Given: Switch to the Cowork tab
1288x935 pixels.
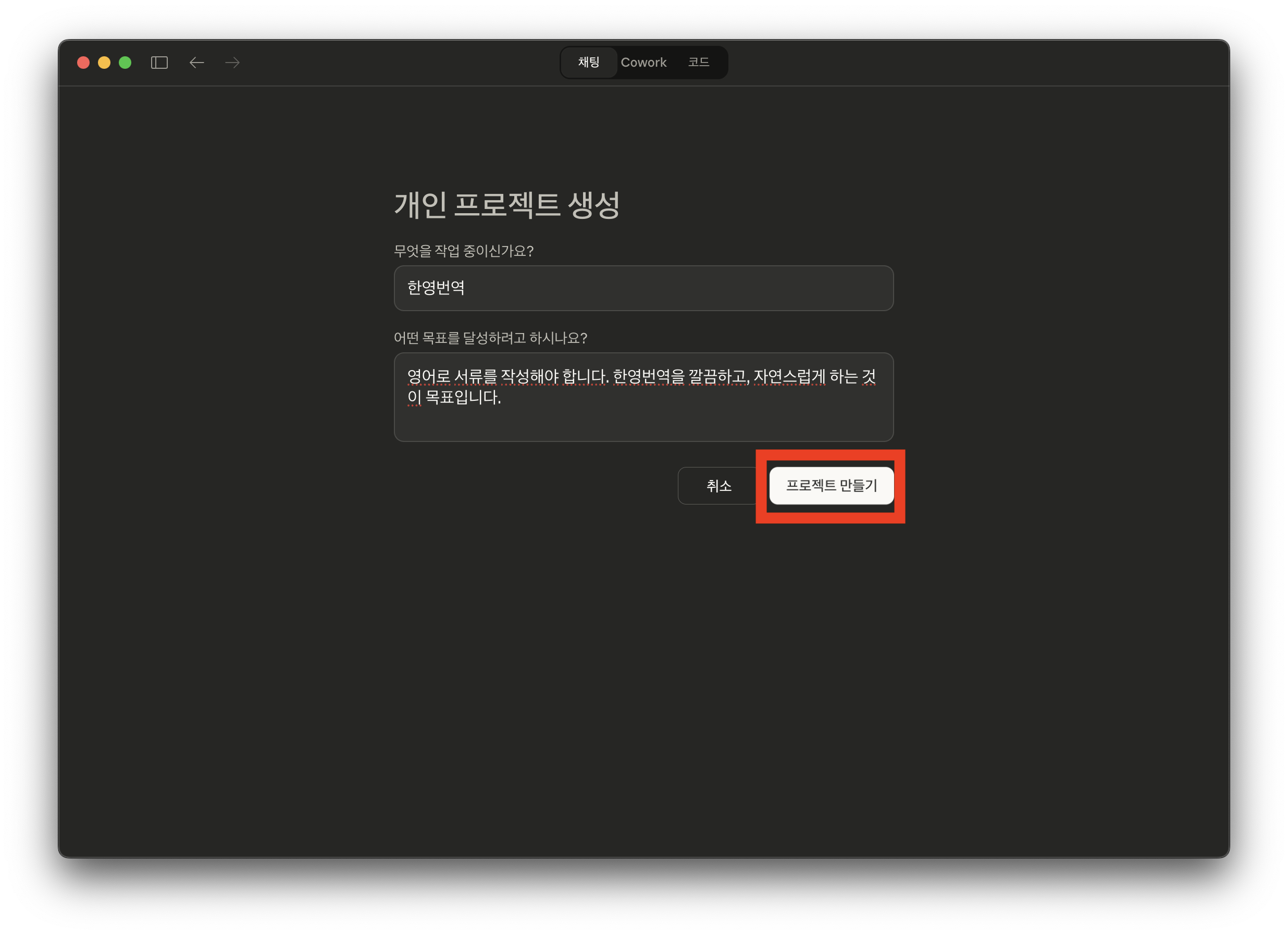Looking at the screenshot, I should click(643, 63).
